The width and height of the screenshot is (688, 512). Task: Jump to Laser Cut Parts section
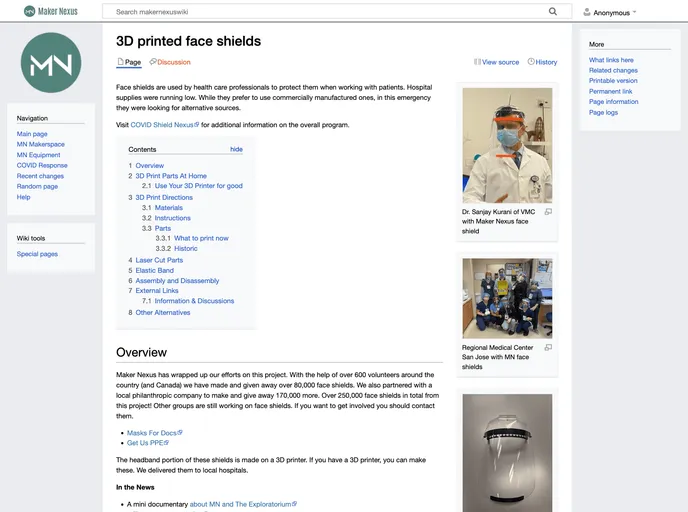[159, 260]
